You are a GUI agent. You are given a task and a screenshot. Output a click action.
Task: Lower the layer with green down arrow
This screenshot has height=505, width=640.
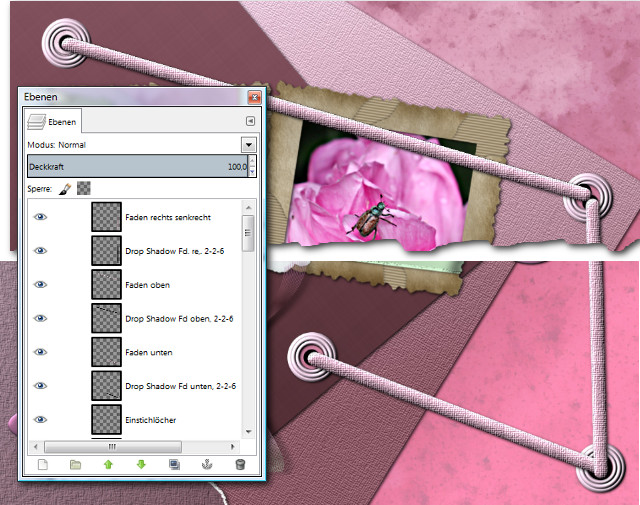[141, 464]
